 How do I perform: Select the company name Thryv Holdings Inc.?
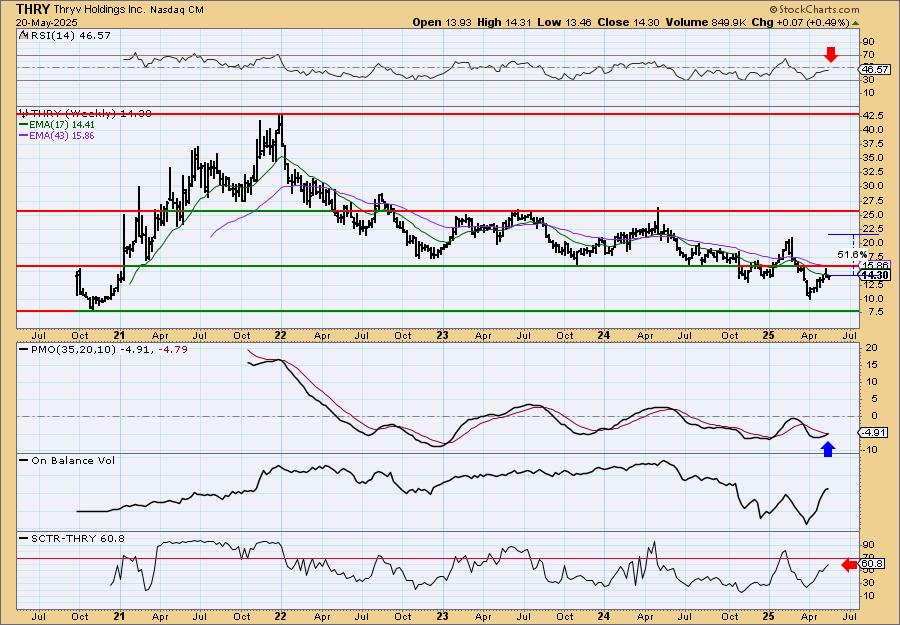coord(102,10)
